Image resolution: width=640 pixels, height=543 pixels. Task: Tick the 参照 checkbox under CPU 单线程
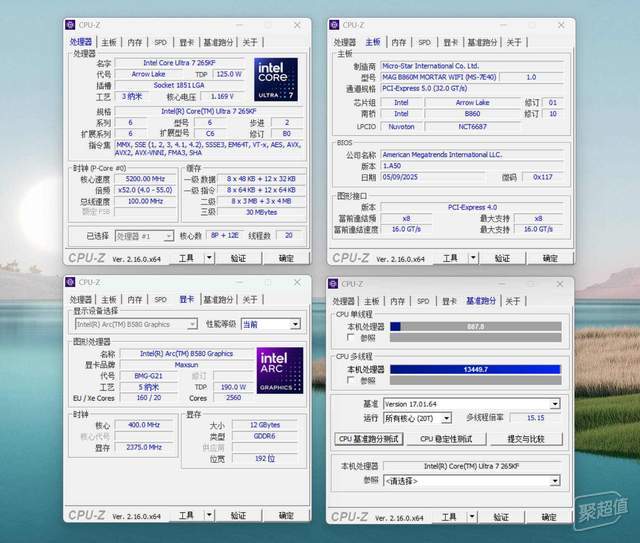pos(350,337)
